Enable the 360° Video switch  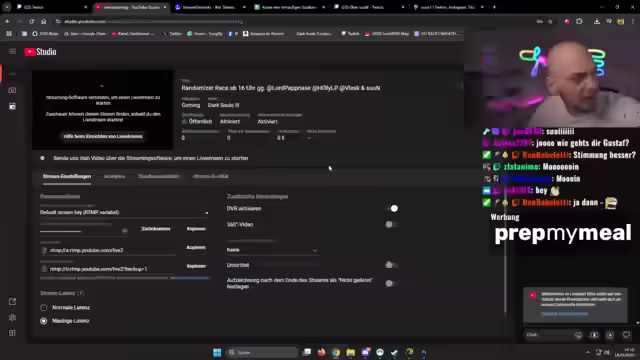coord(391,224)
